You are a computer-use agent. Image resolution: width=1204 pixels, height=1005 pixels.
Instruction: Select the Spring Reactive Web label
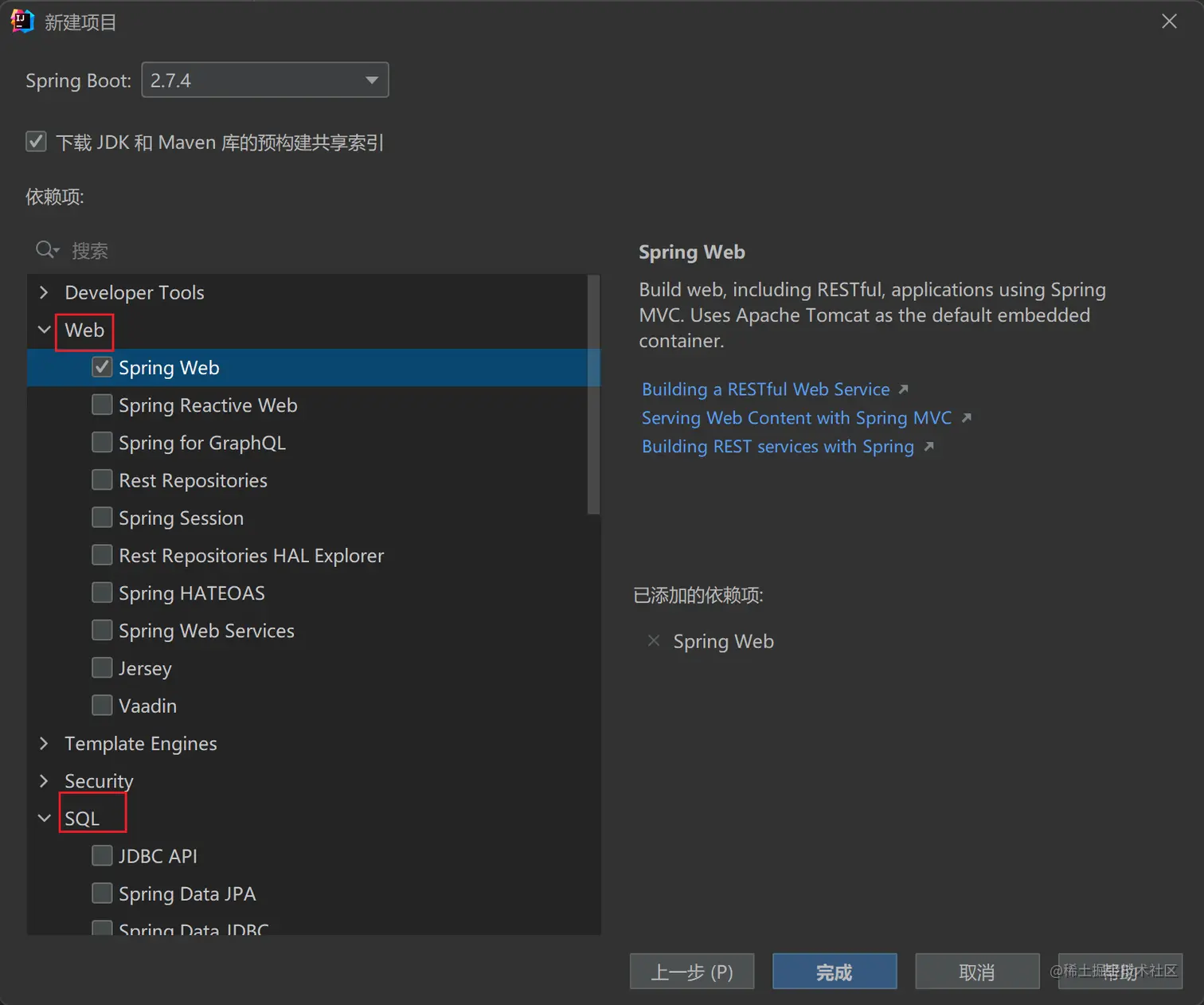point(208,405)
